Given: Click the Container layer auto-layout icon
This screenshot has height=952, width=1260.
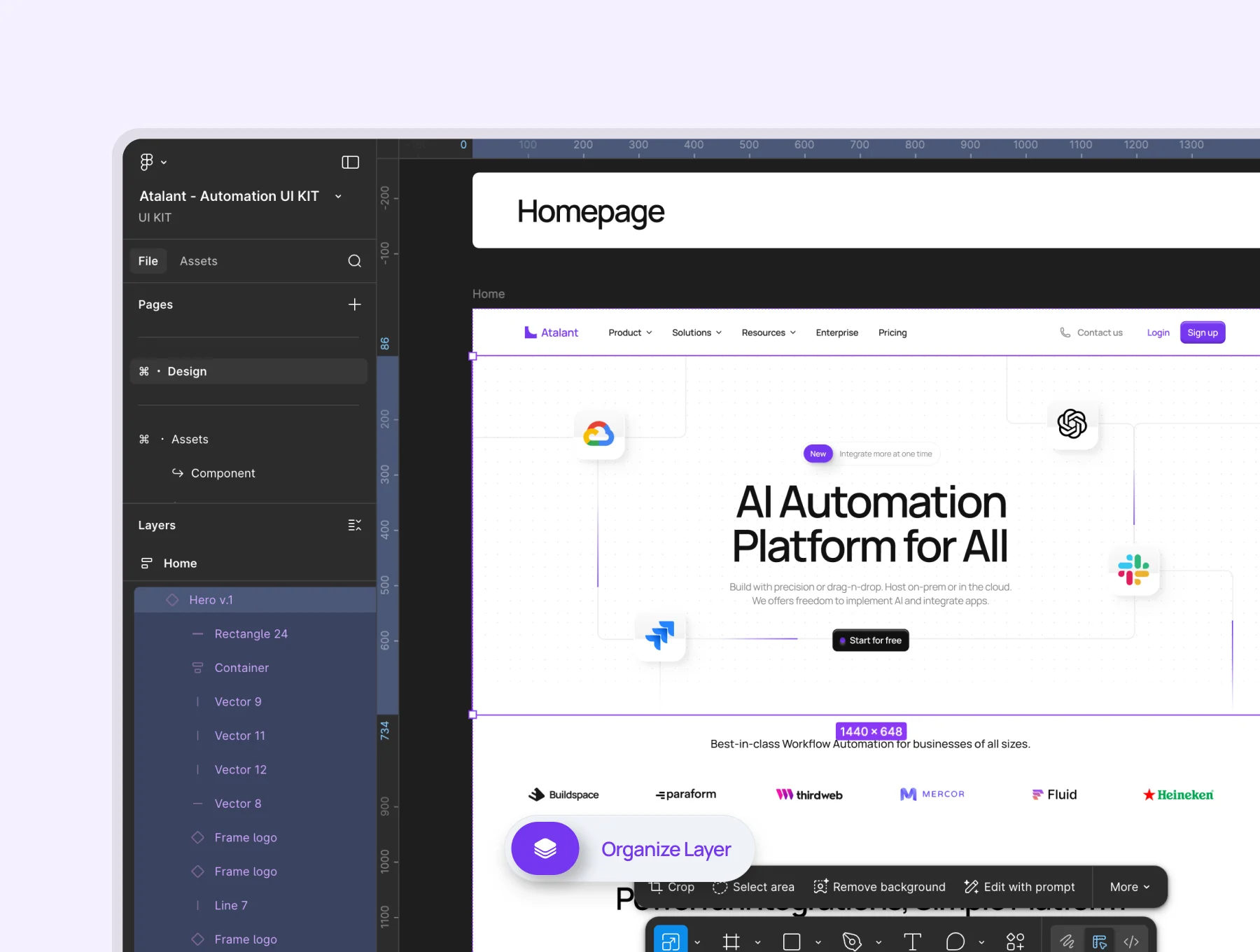Looking at the screenshot, I should 198,668.
